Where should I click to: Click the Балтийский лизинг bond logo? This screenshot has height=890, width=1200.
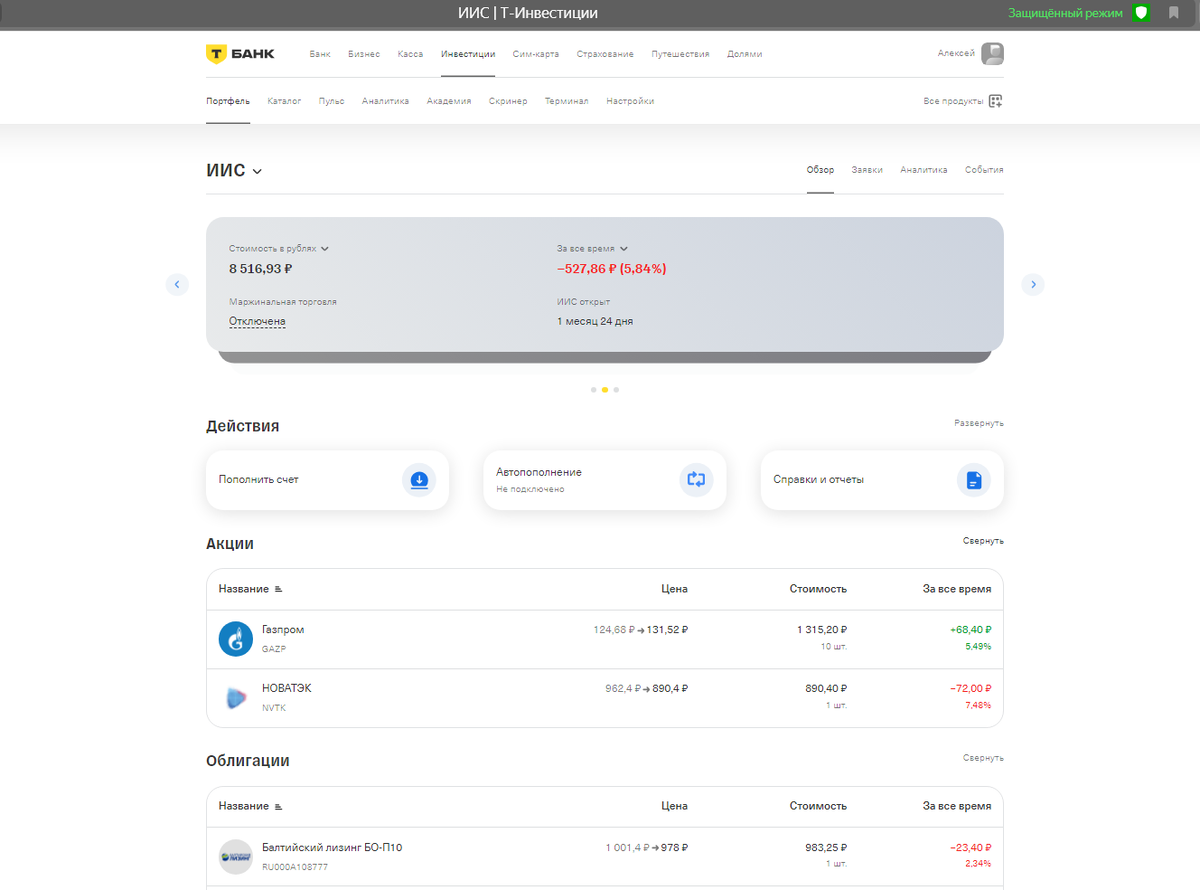pyautogui.click(x=236, y=857)
